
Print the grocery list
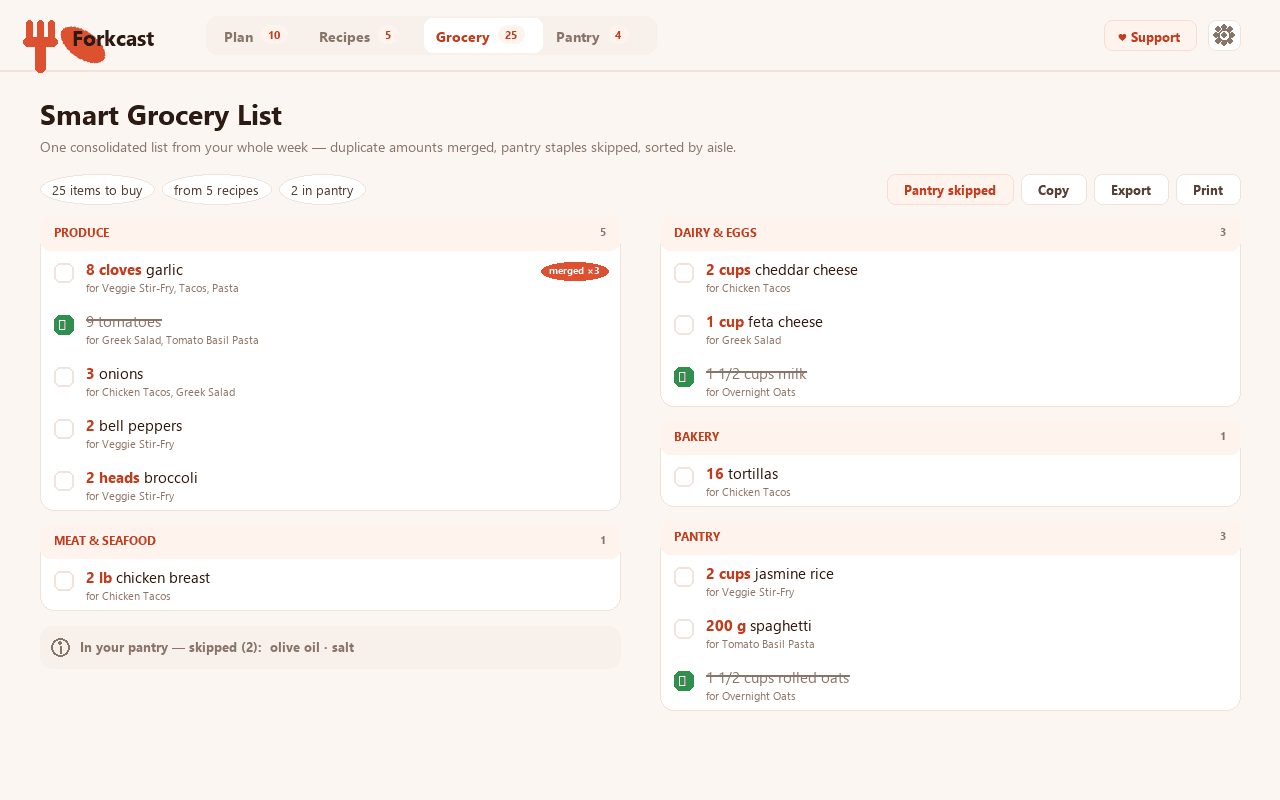(1208, 190)
